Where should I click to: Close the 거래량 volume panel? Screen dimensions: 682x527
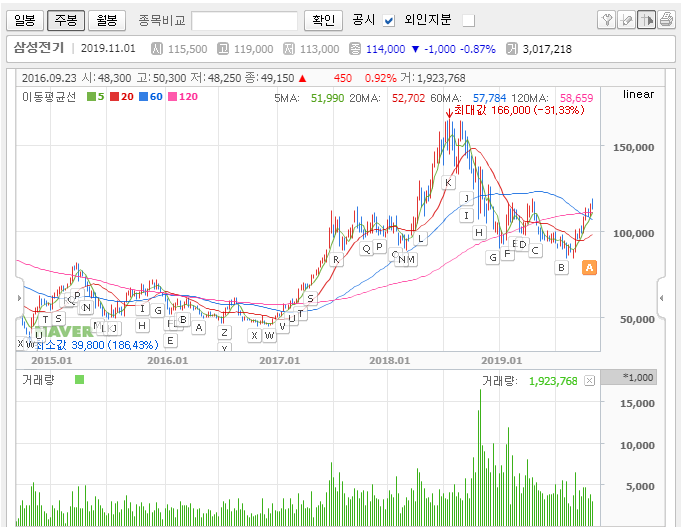click(589, 381)
